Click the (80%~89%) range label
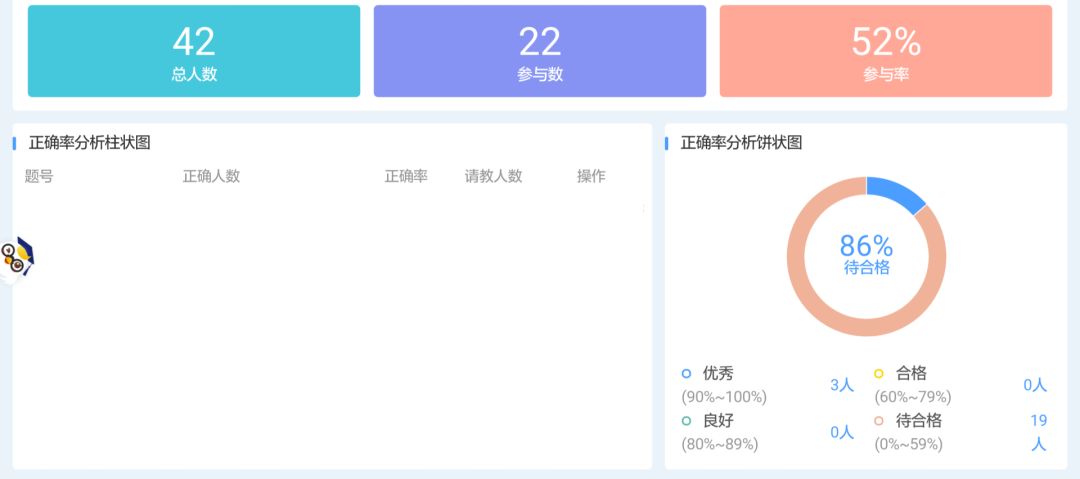Image resolution: width=1080 pixels, height=479 pixels. click(x=720, y=445)
